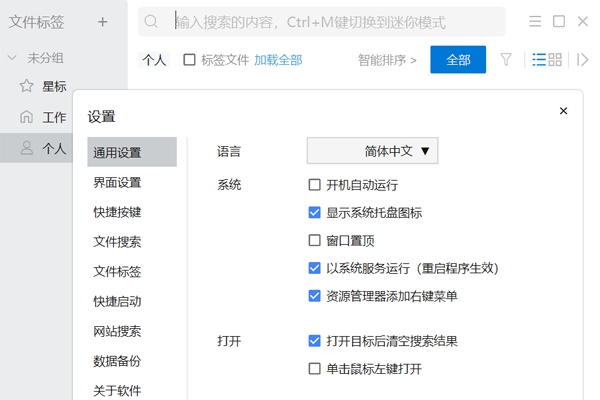Close the 设置 dialog
The height and width of the screenshot is (400, 600).
coord(563,111)
